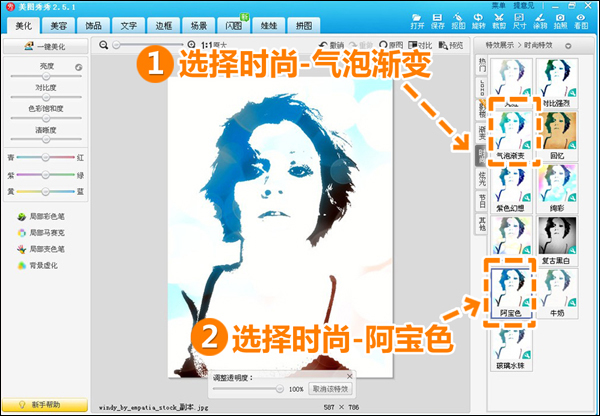
Task: Click the 取消该特效 cancel effect button
Action: point(331,388)
